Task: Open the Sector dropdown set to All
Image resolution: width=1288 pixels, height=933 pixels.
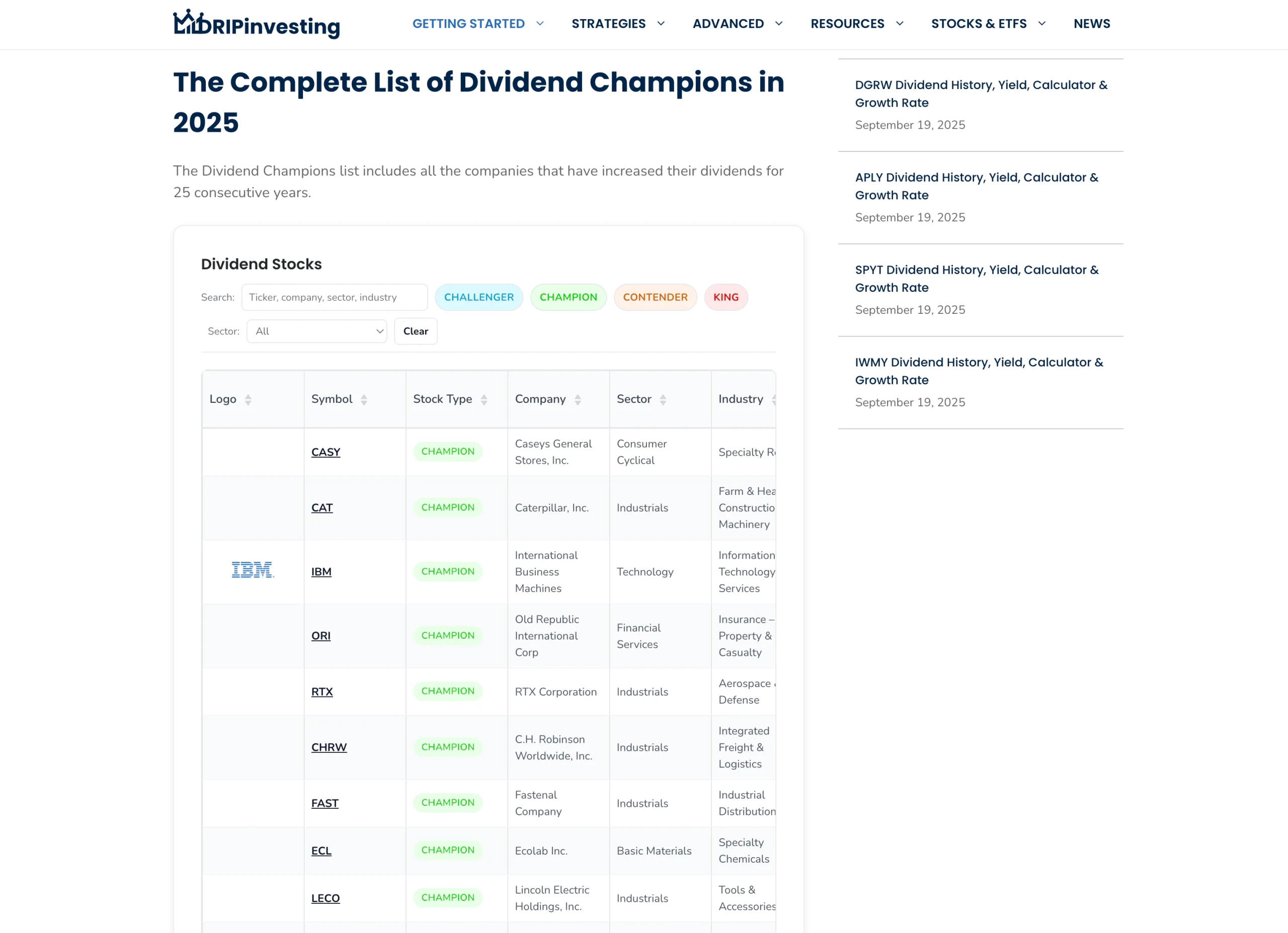Action: click(316, 331)
